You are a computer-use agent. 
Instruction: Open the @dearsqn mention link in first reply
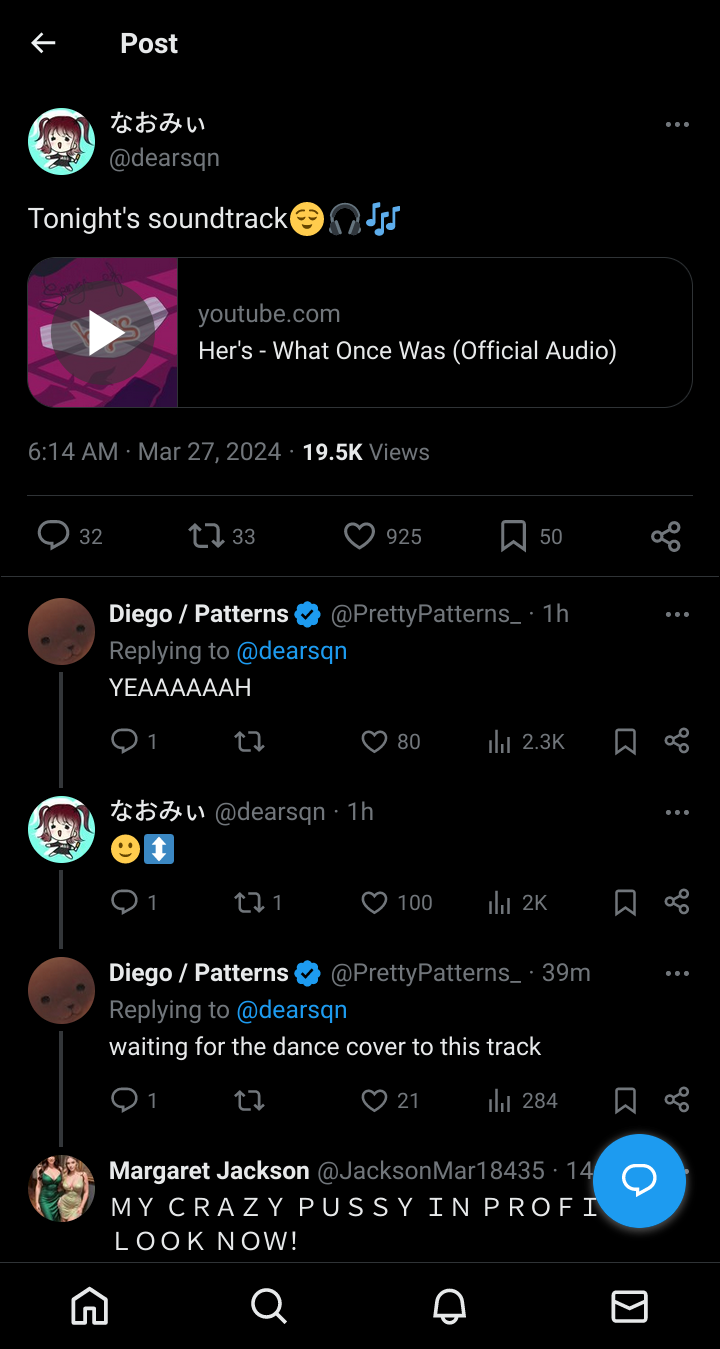tap(291, 651)
